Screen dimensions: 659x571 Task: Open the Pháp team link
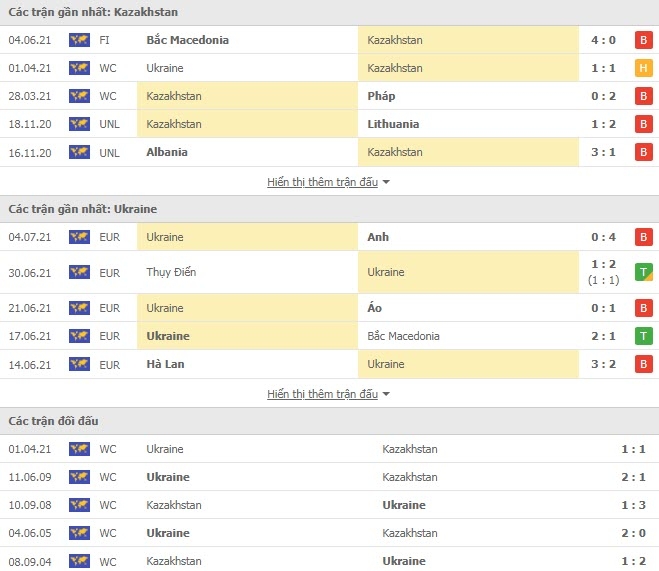point(381,96)
